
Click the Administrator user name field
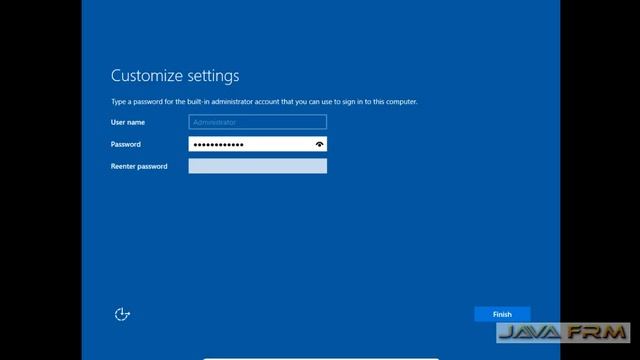click(258, 122)
